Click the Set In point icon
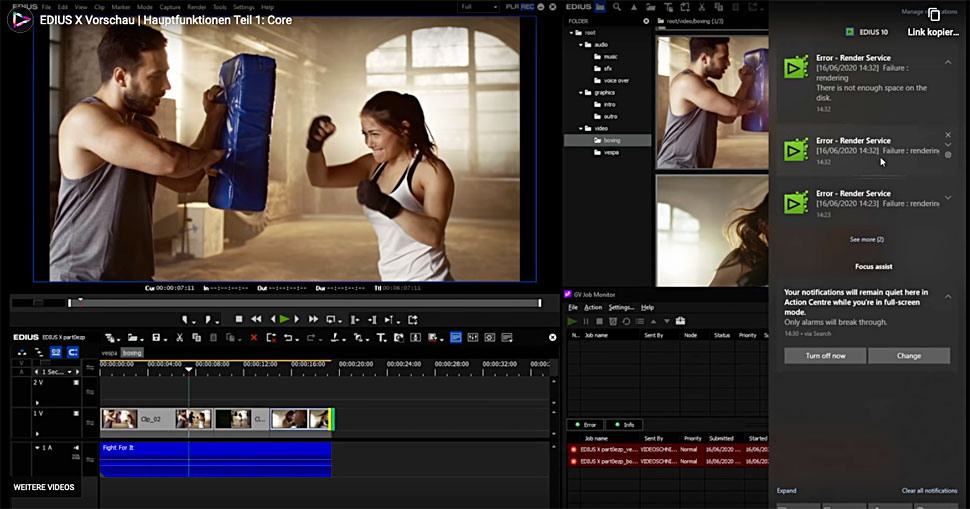 pos(185,319)
